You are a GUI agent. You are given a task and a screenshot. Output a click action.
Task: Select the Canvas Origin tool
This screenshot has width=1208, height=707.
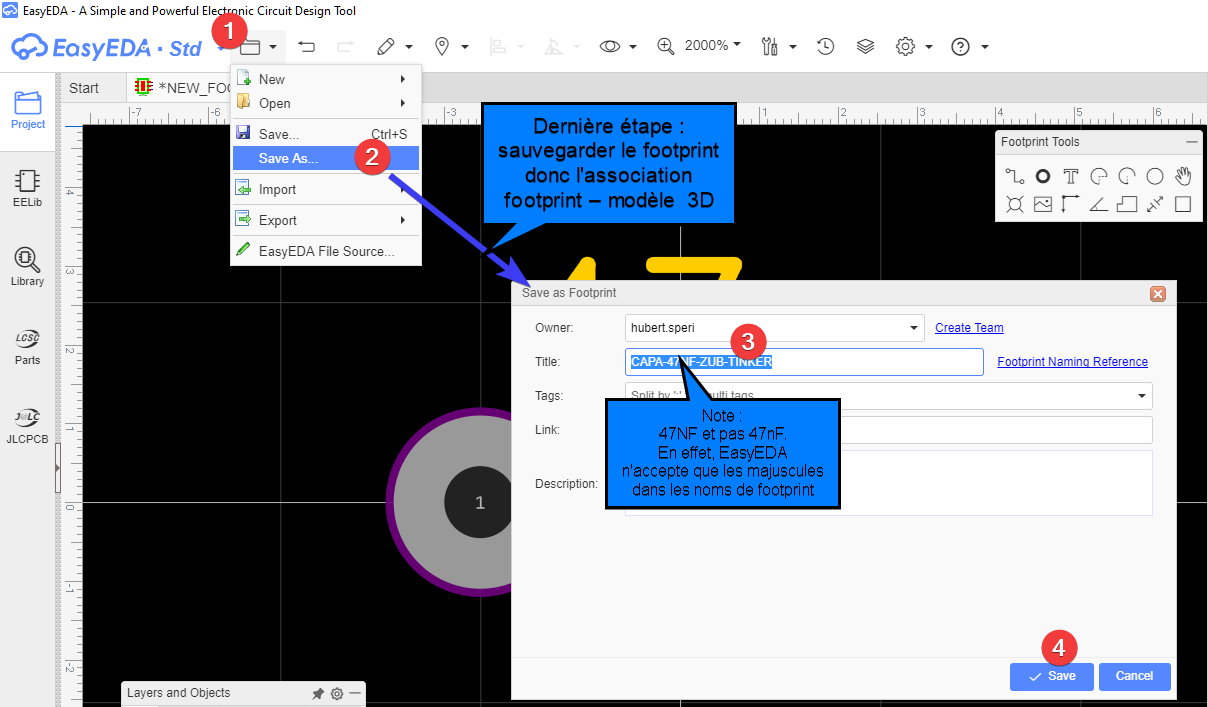1071,205
